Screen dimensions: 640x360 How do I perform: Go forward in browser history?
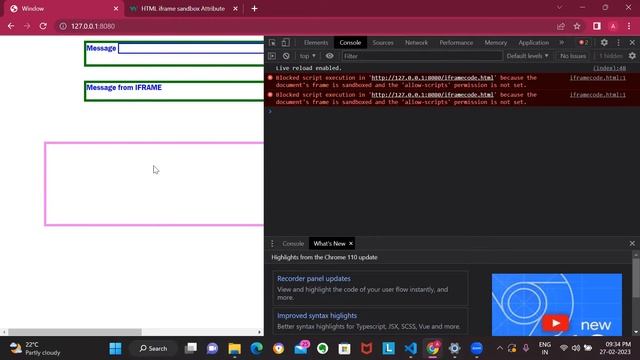[27, 26]
